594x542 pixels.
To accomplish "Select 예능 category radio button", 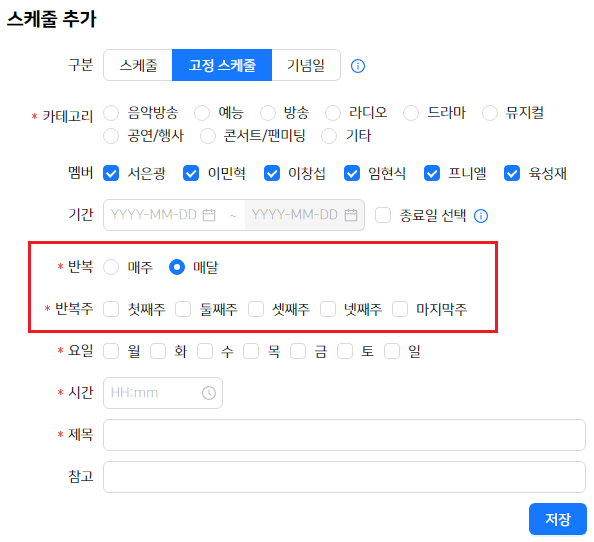I will coord(202,113).
